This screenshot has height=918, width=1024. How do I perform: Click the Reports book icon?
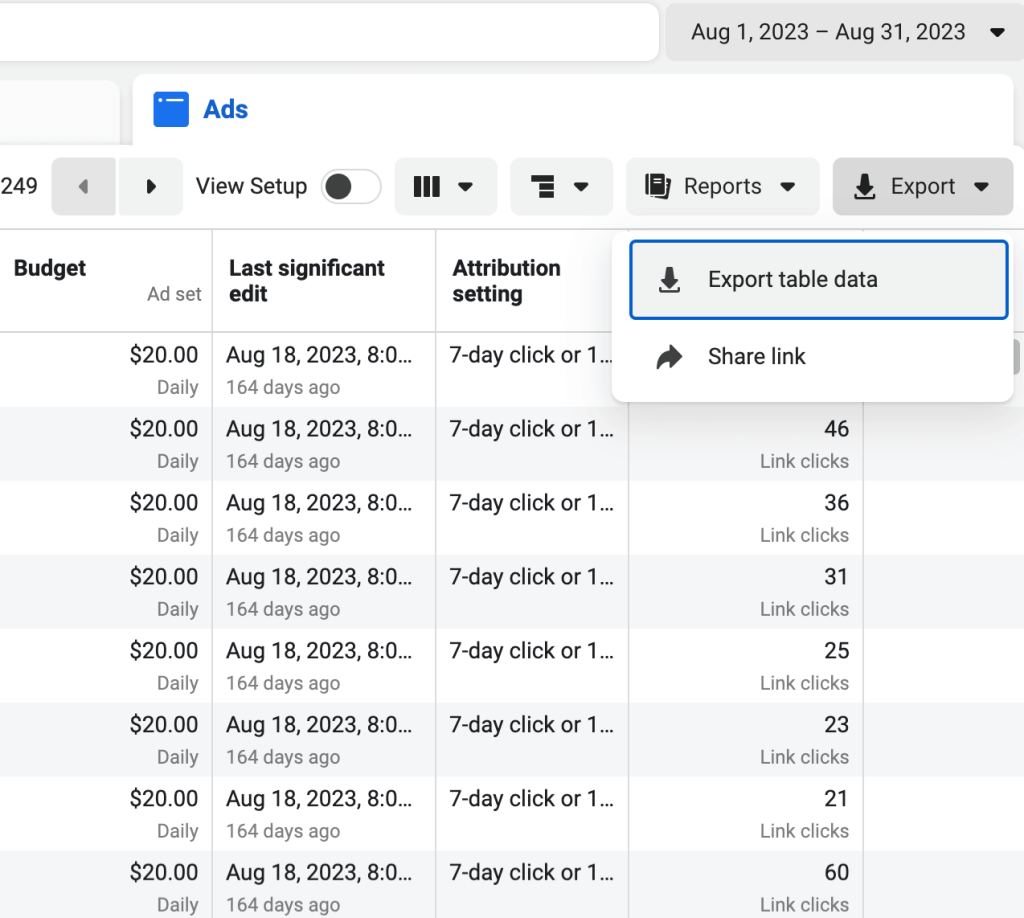657,187
